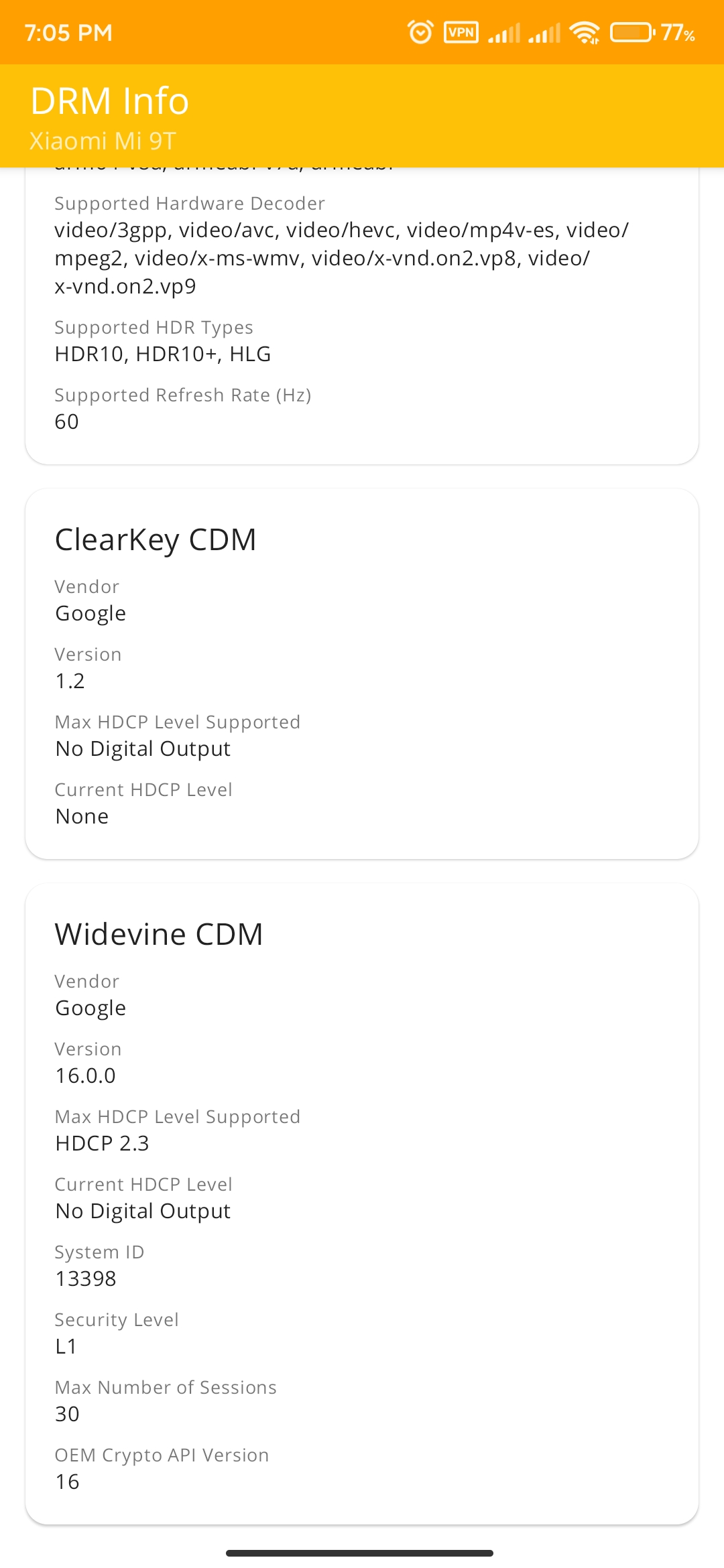Tap the battery level icon

632,32
